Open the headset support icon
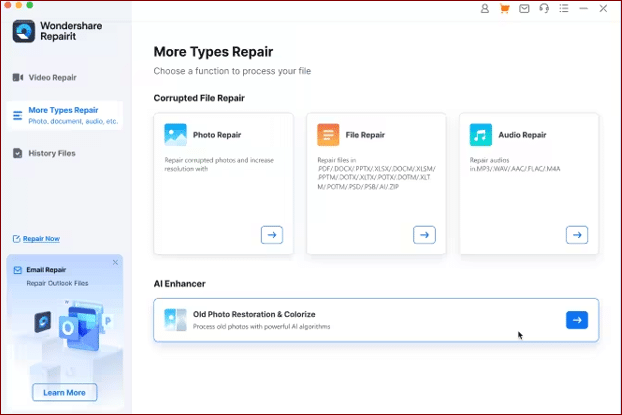The image size is (622, 415). (x=544, y=8)
